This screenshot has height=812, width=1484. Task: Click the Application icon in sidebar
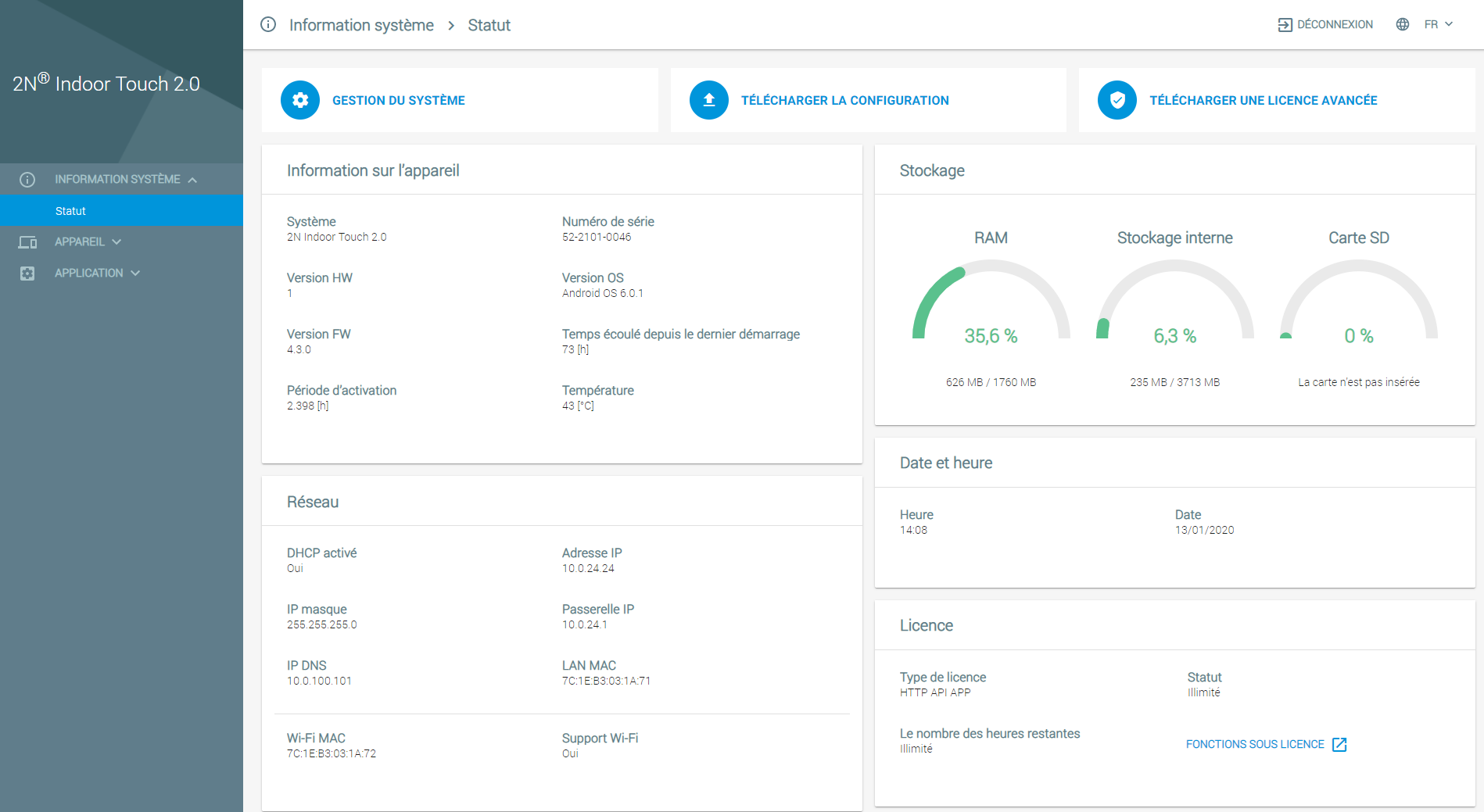(27, 274)
